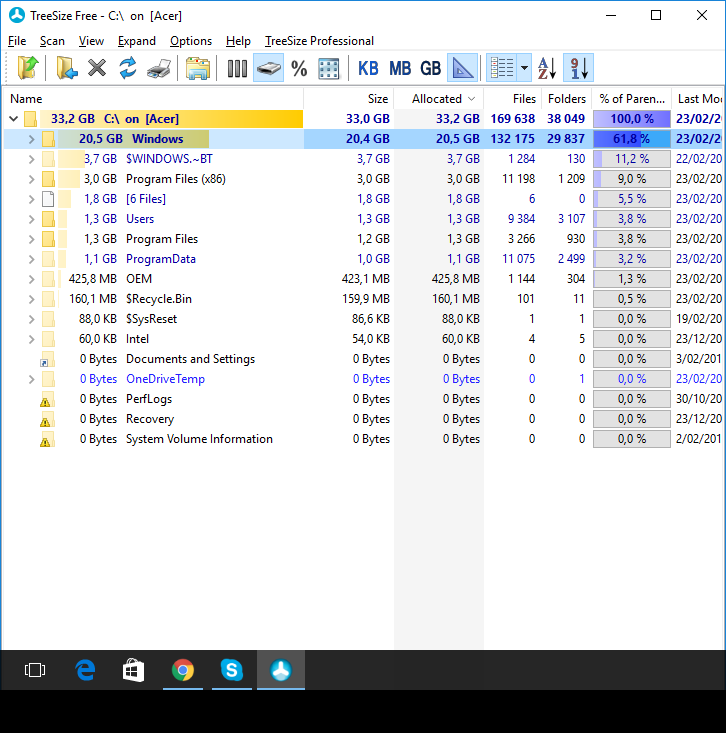This screenshot has width=726, height=733.
Task: Open the Scan menu
Action: click(52, 41)
